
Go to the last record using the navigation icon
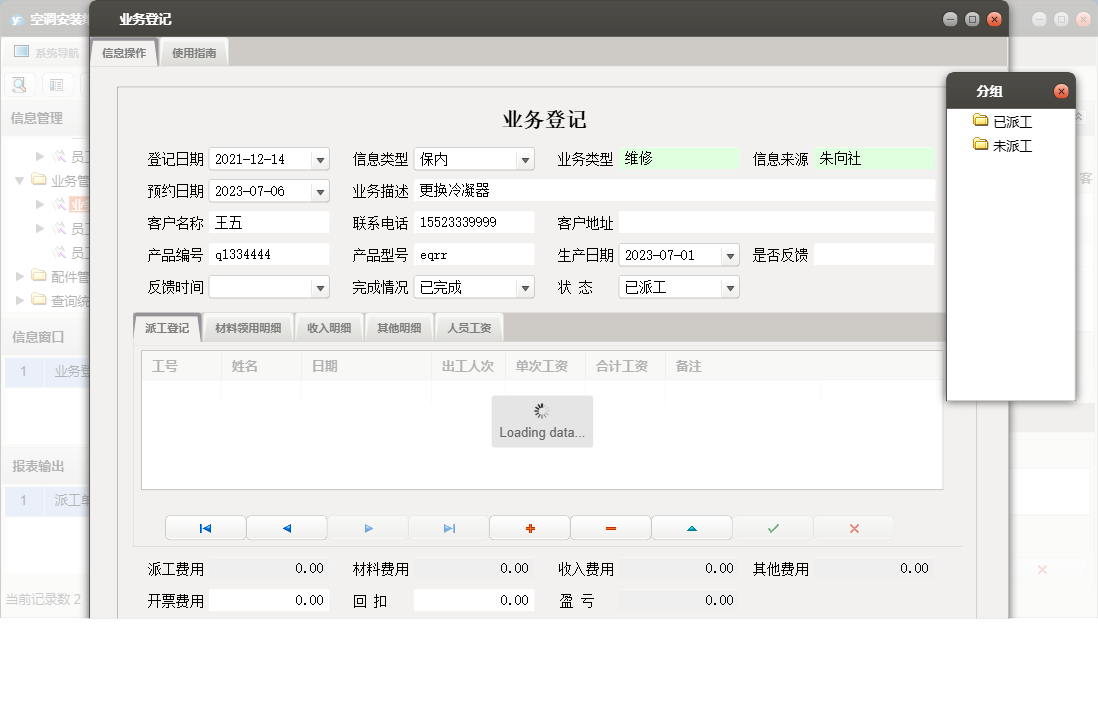coord(447,527)
